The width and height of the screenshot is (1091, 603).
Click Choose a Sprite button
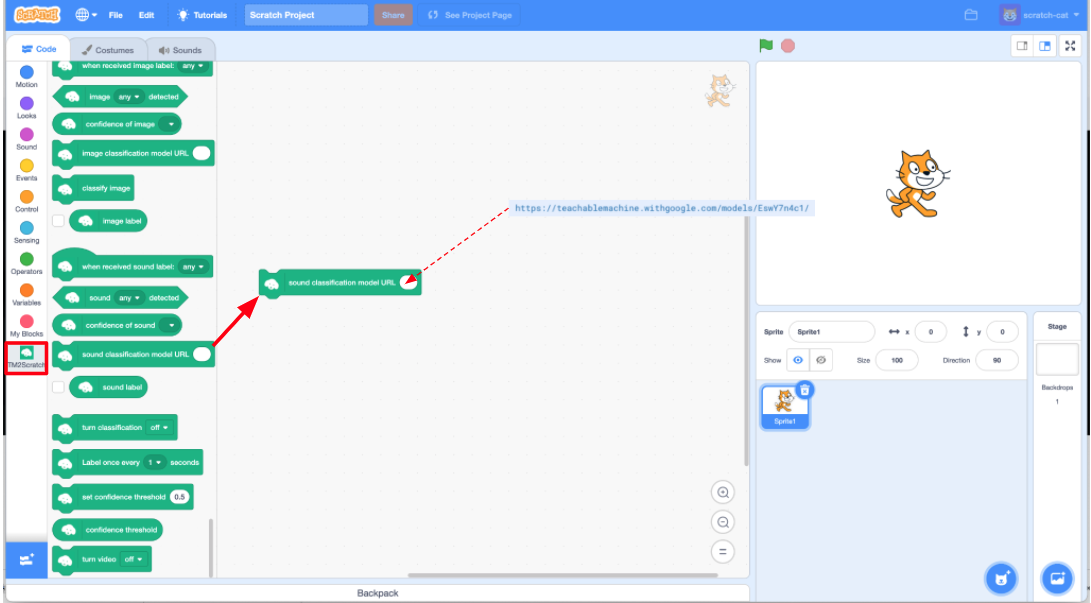(1001, 578)
